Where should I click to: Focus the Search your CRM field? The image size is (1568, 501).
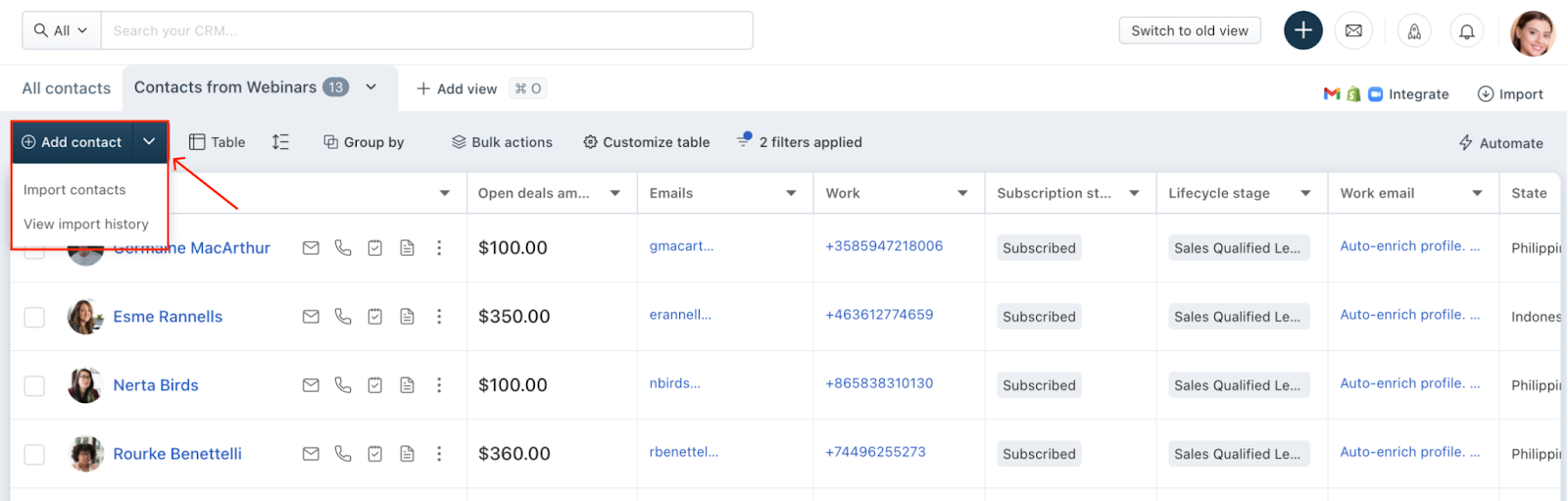(x=427, y=30)
